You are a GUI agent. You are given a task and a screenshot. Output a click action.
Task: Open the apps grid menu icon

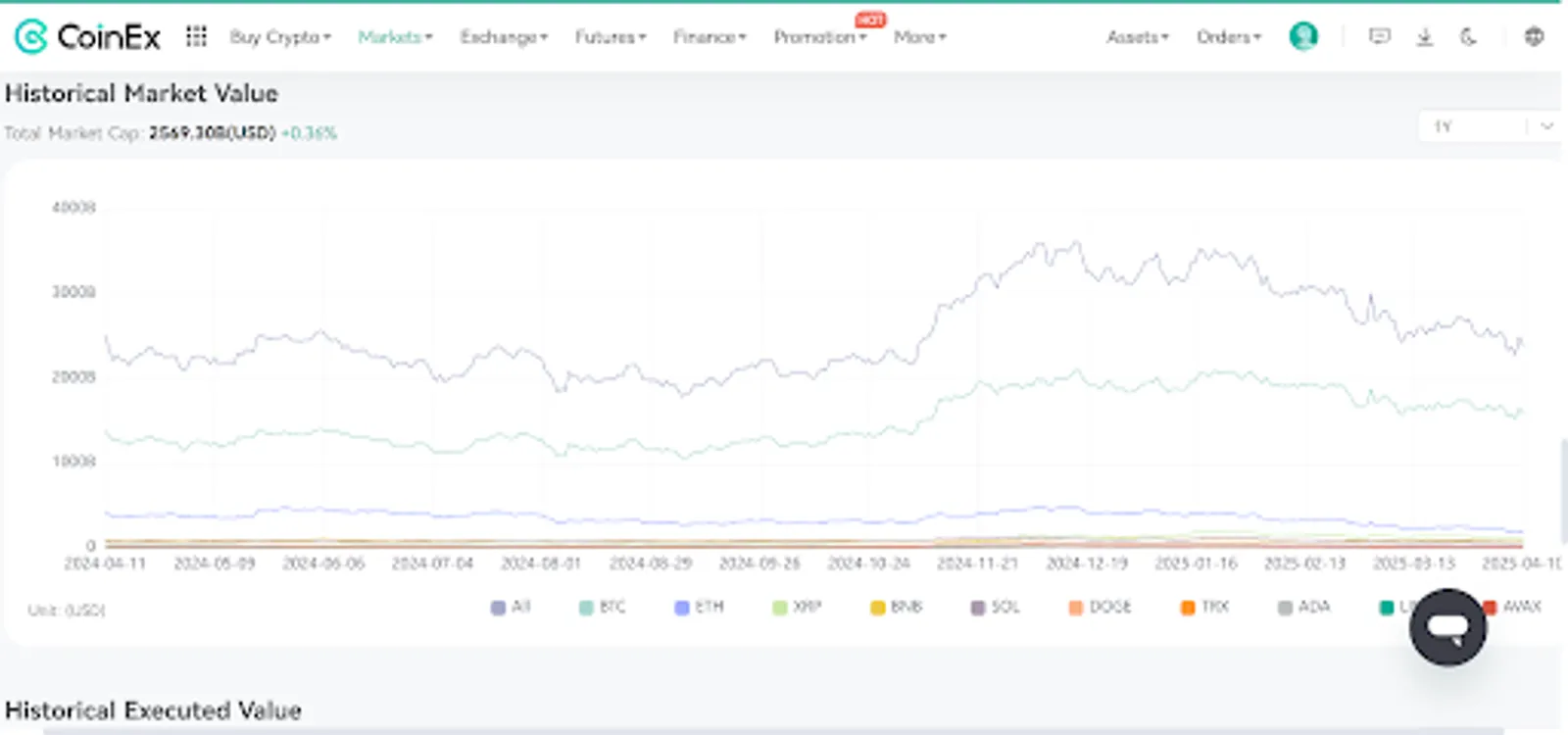coord(196,36)
